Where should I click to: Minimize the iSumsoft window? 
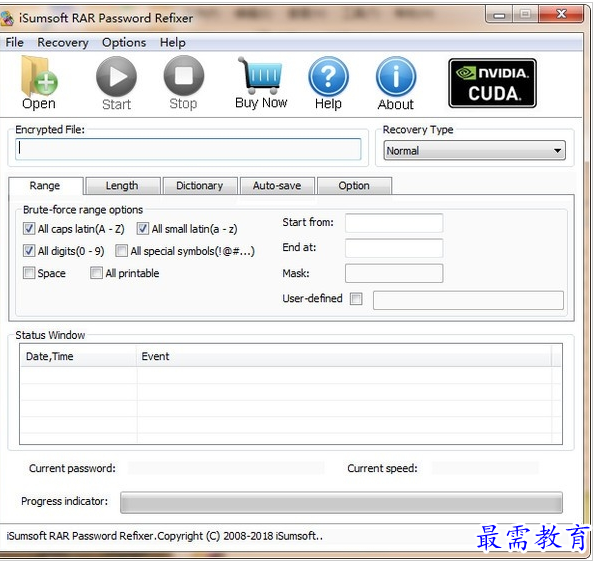tap(499, 15)
